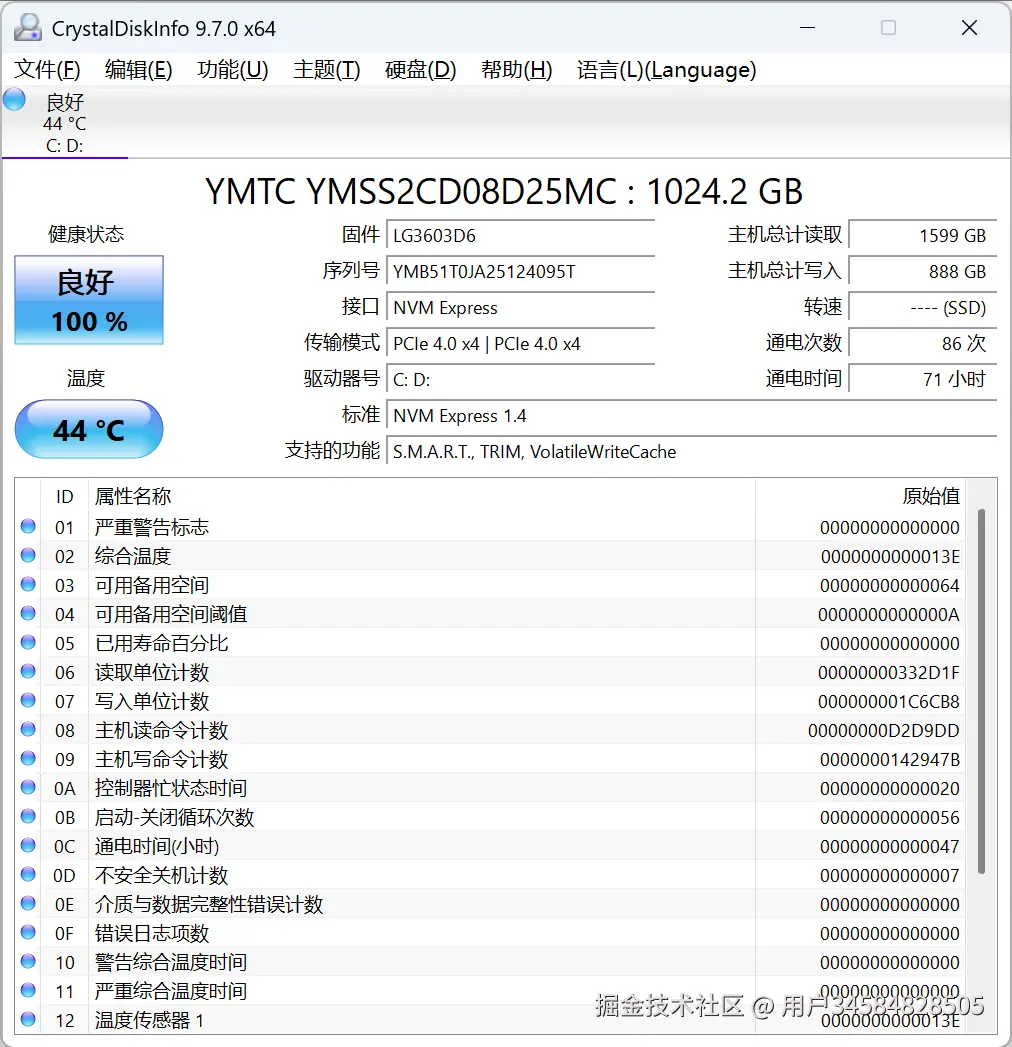
Task: Click status orb for attribute 0F 错误日志项数
Action: [x=28, y=932]
